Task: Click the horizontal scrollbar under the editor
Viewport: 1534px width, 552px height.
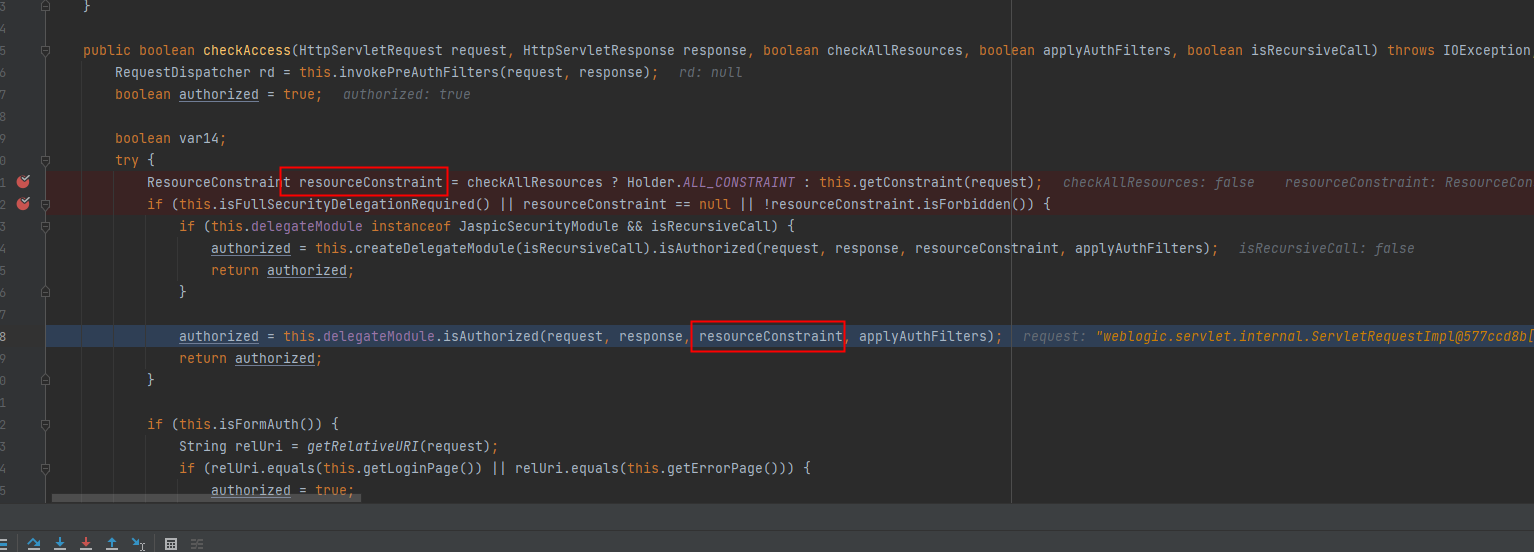Action: tap(206, 497)
